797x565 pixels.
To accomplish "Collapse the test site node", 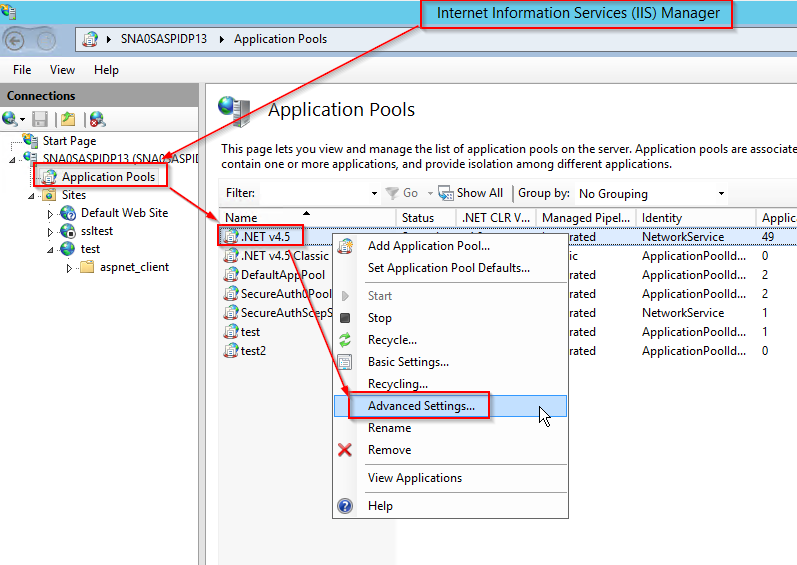I will coord(50,250).
